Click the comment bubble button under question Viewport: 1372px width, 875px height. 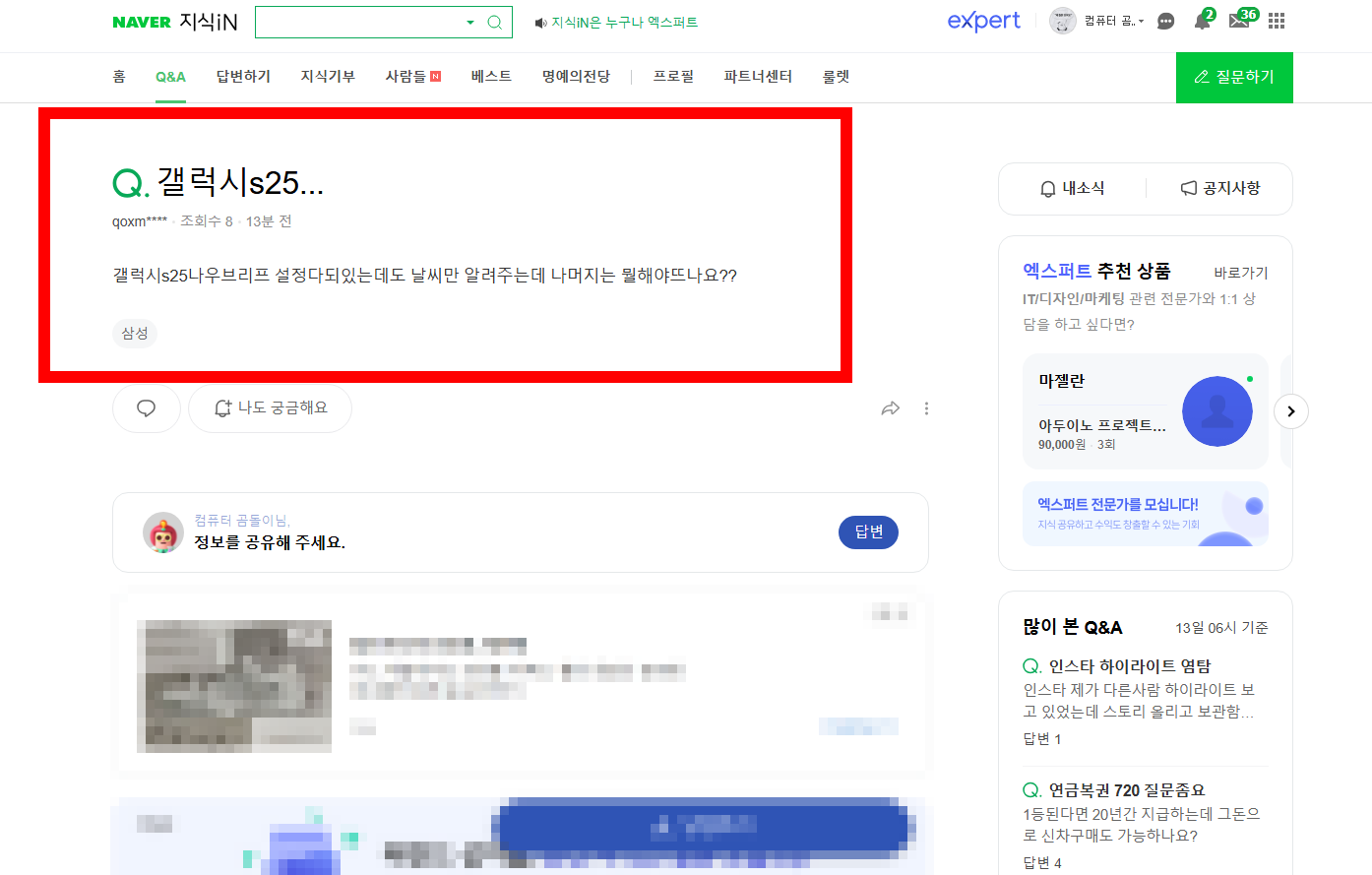[x=147, y=407]
